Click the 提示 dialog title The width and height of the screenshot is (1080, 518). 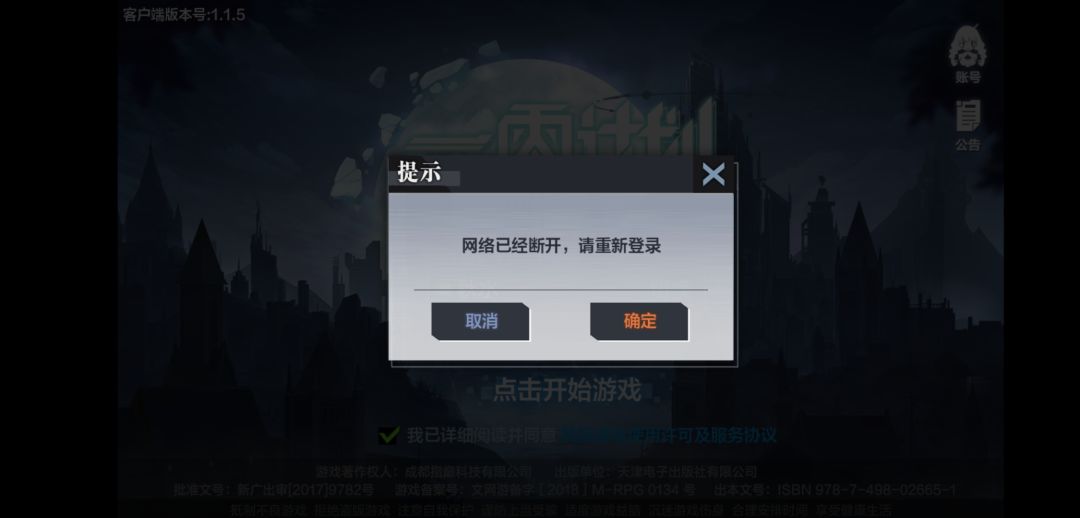pos(419,172)
